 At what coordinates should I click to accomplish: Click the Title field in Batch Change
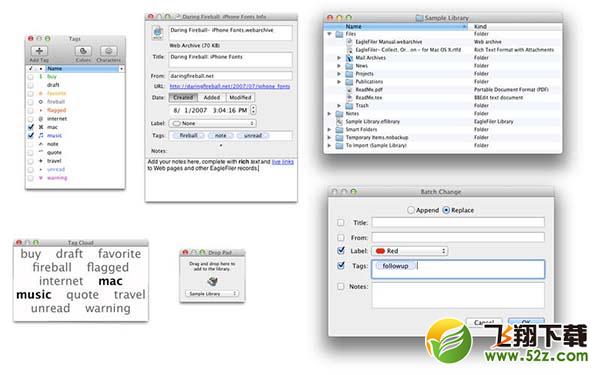tap(458, 223)
